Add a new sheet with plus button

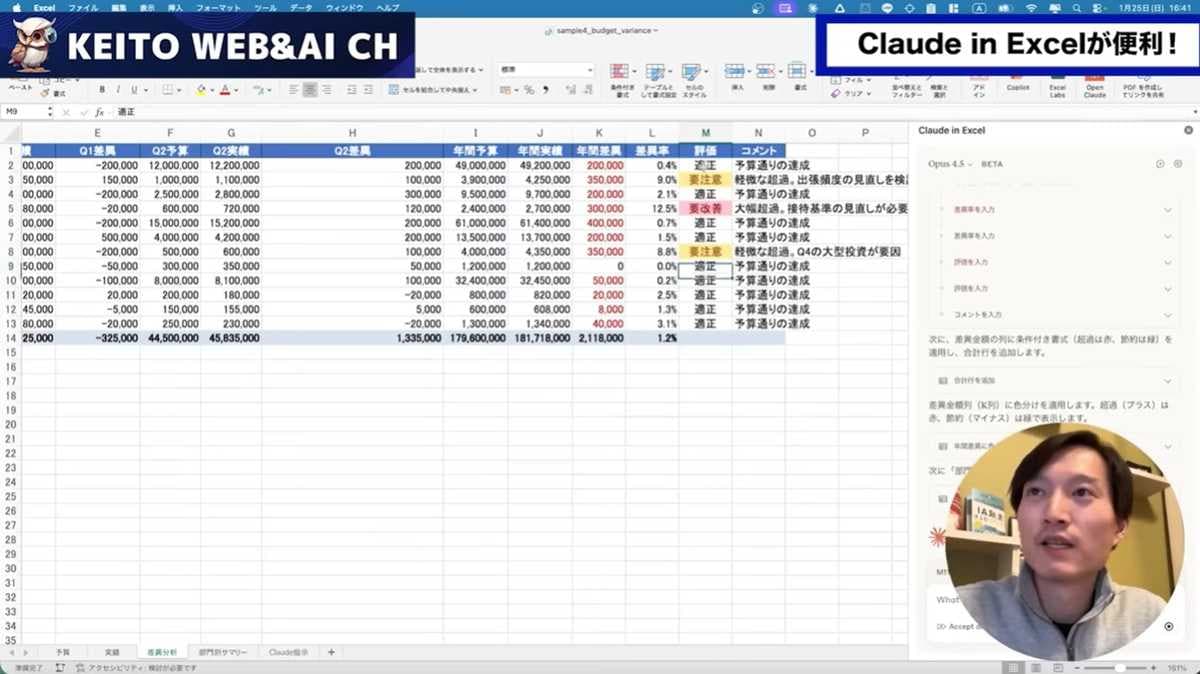[x=331, y=652]
